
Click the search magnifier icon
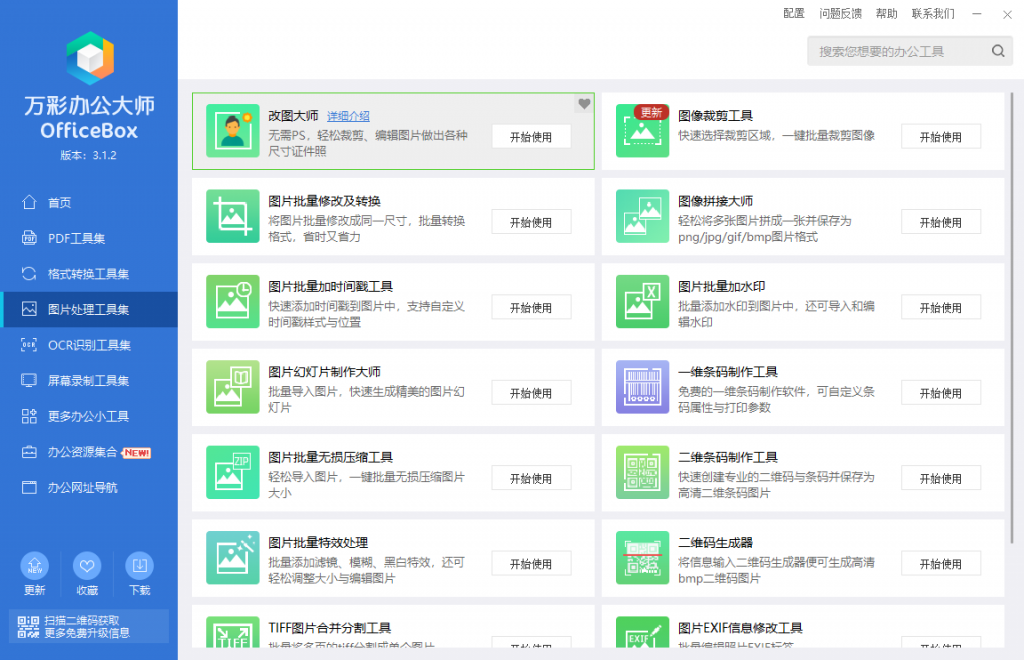pos(997,50)
